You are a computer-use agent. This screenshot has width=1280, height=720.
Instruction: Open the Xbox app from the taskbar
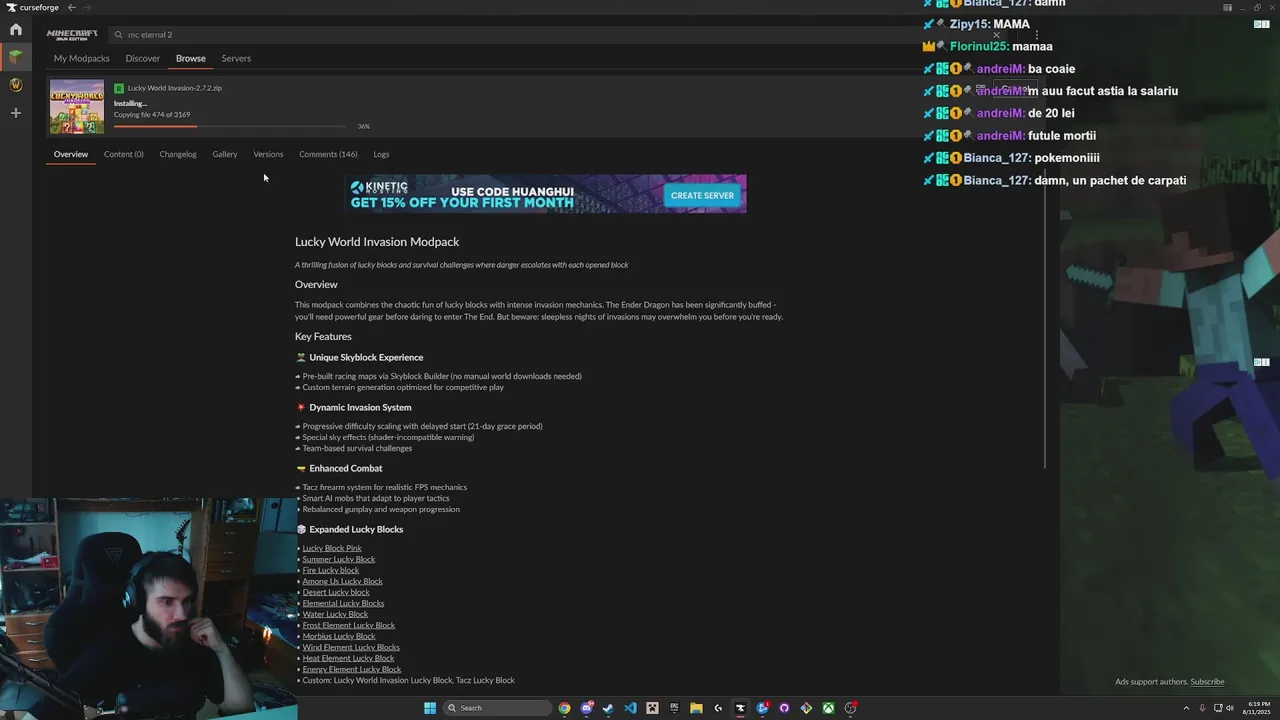[x=829, y=708]
